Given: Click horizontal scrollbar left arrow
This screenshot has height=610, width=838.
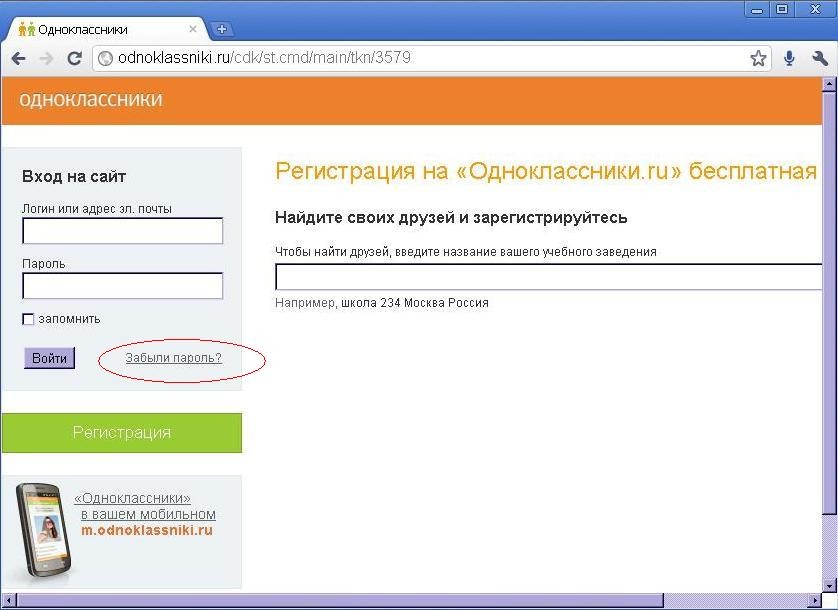Looking at the screenshot, I should pyautogui.click(x=8, y=600).
